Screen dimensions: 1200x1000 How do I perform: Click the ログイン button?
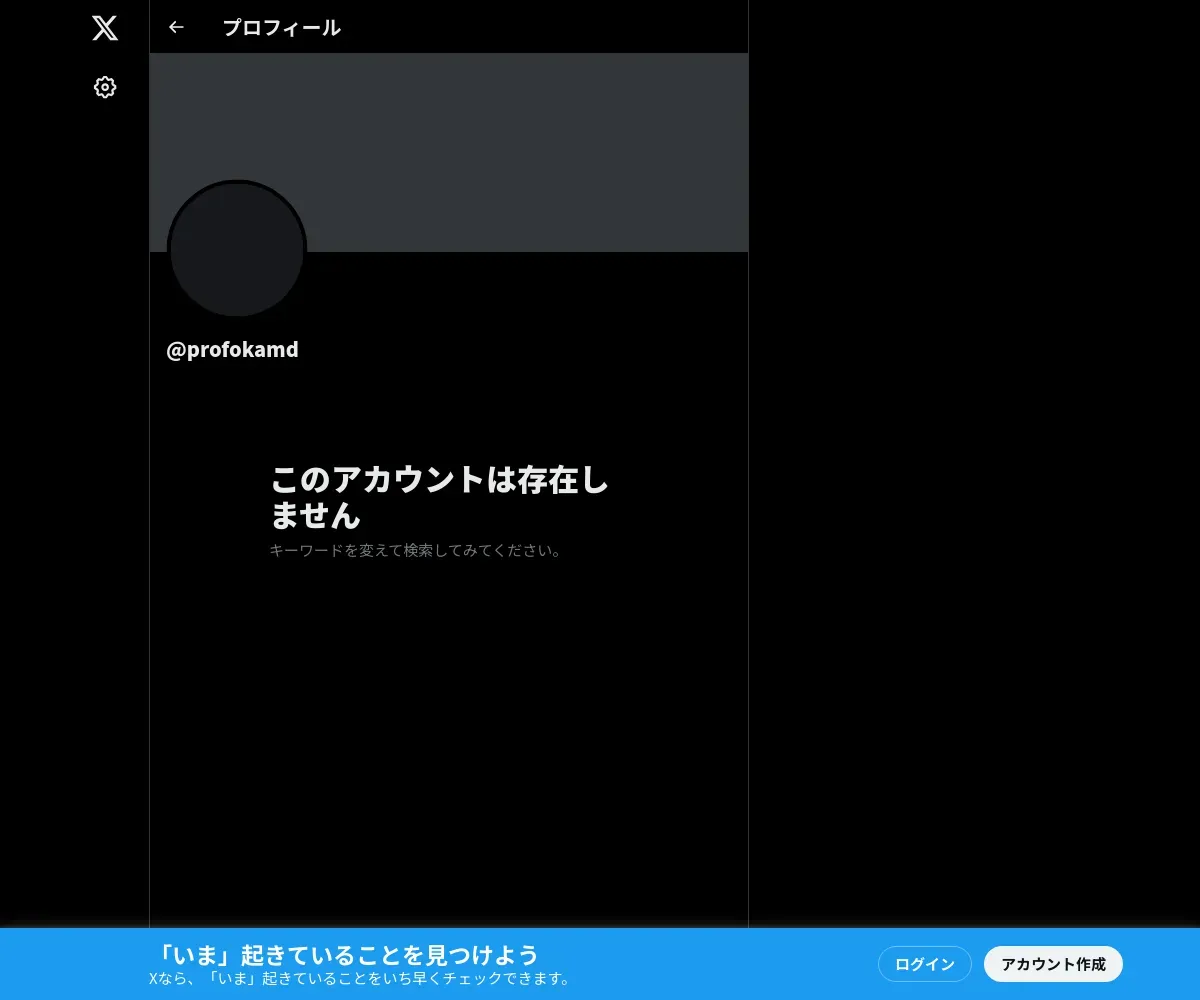point(925,964)
